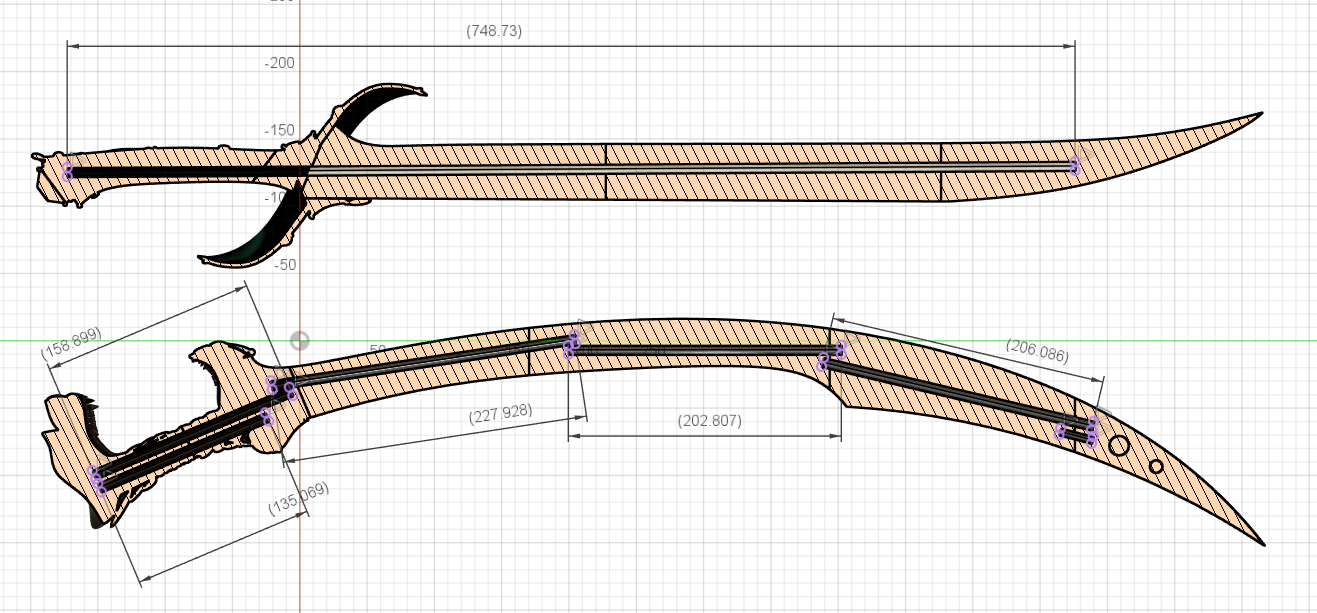Select the larger circle near the curved sword tip
This screenshot has height=613, width=1317.
coord(1120,446)
